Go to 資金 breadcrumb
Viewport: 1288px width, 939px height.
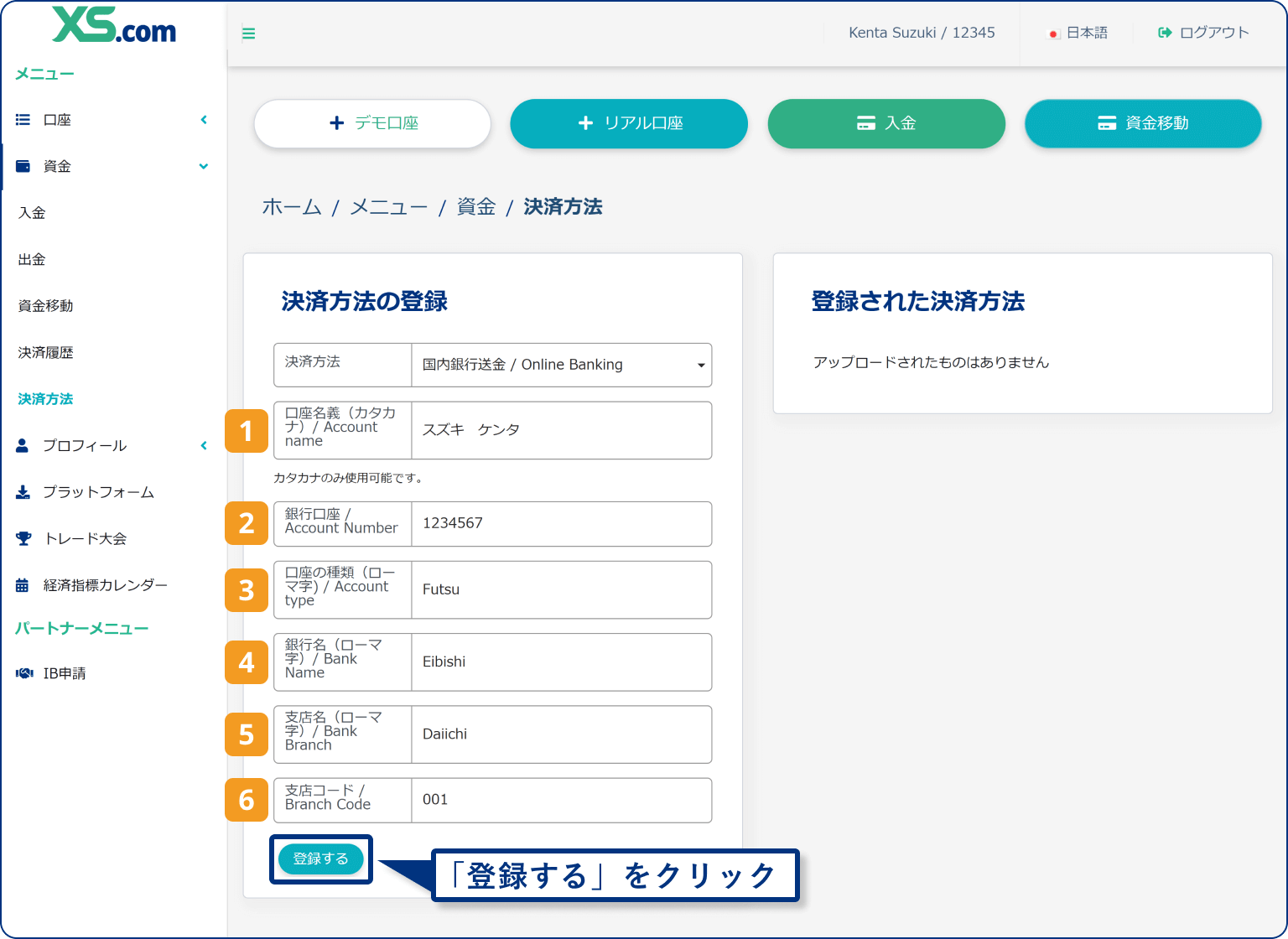(476, 207)
